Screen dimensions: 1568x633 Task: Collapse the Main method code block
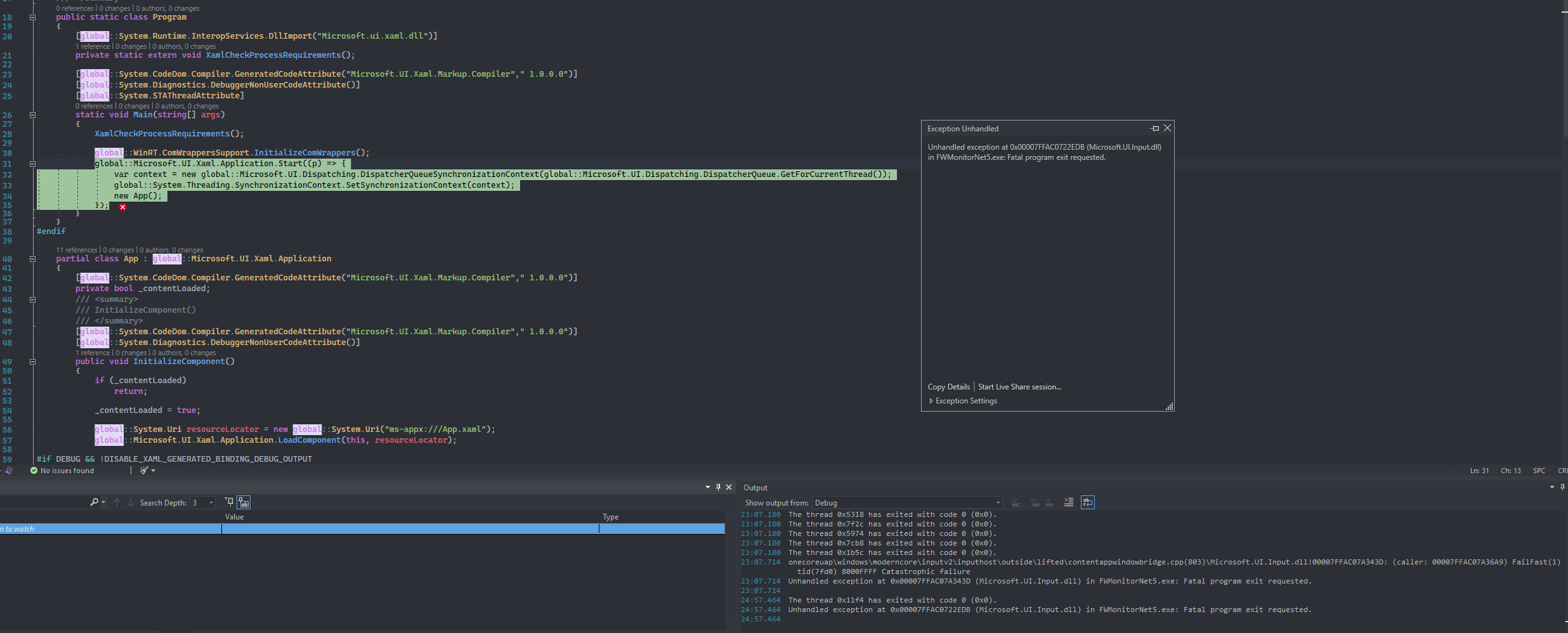[x=32, y=115]
